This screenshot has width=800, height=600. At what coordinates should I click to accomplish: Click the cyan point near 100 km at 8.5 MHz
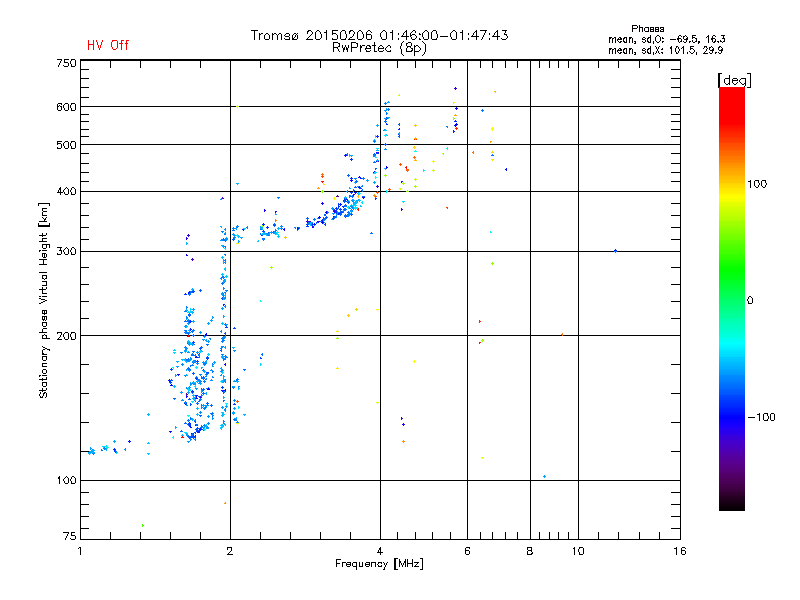pyautogui.click(x=545, y=477)
